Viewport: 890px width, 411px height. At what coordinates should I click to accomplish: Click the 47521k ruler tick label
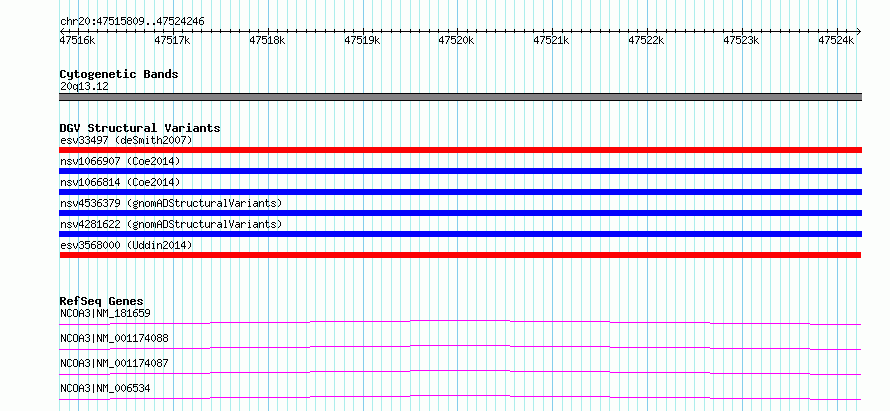click(x=551, y=40)
